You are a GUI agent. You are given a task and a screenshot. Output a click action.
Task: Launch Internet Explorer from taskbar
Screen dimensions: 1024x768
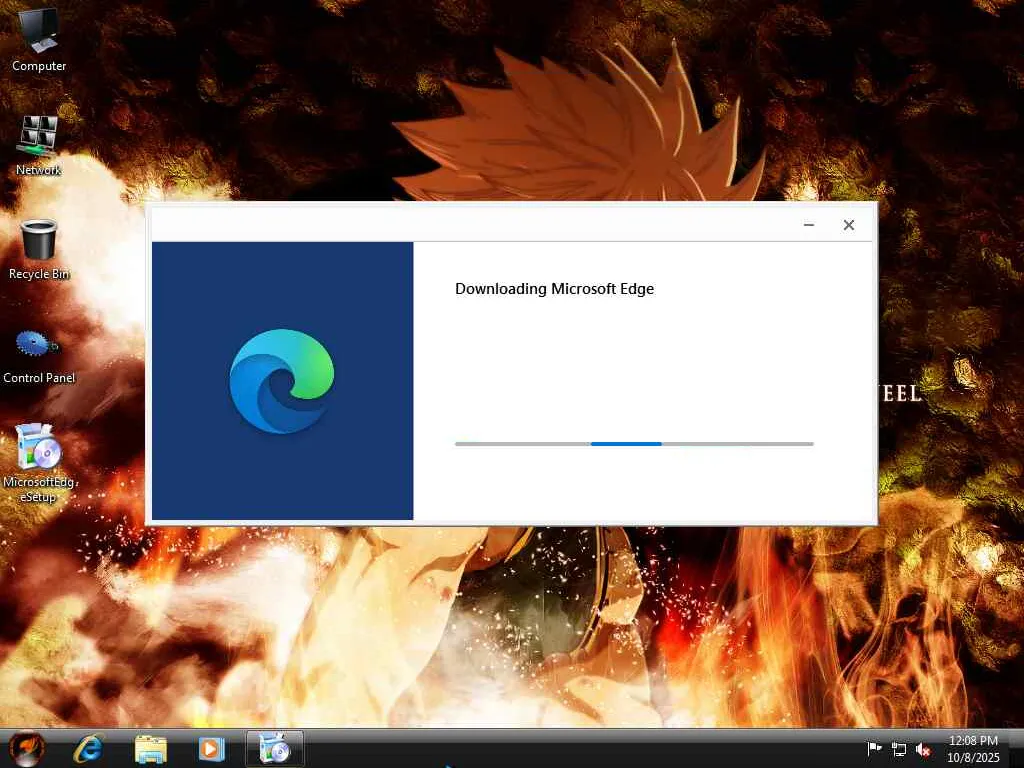pyautogui.click(x=88, y=748)
